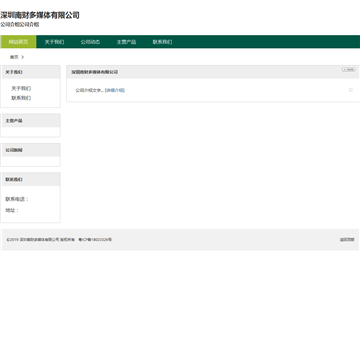Image resolution: width=360 pixels, height=360 pixels.
Task: Click the 地址： label in sidebar
Action: pos(12,210)
